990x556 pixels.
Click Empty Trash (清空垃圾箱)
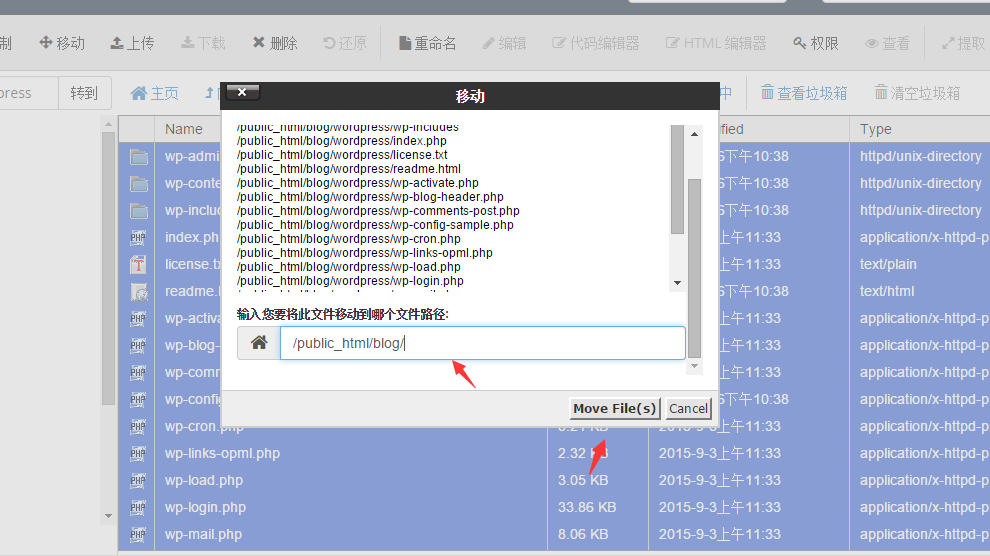click(x=917, y=93)
